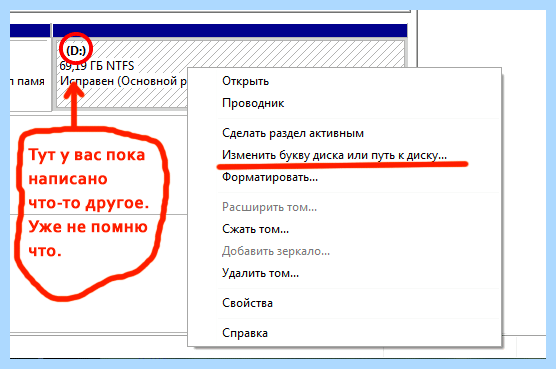Click the disabled 'Расширить том...' entry
The height and width of the screenshot is (369, 556).
click(x=344, y=207)
